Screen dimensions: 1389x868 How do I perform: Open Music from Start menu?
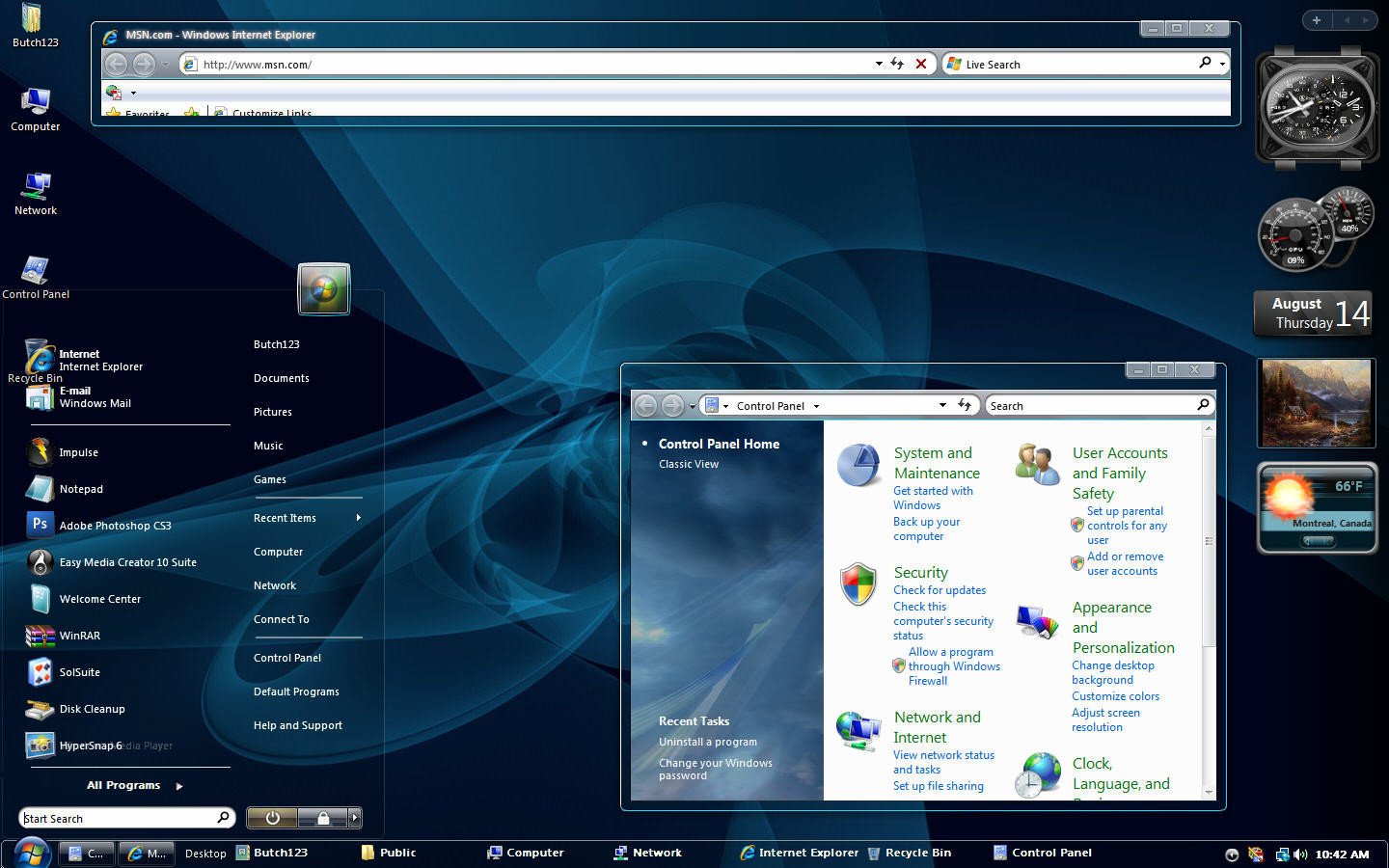(268, 446)
